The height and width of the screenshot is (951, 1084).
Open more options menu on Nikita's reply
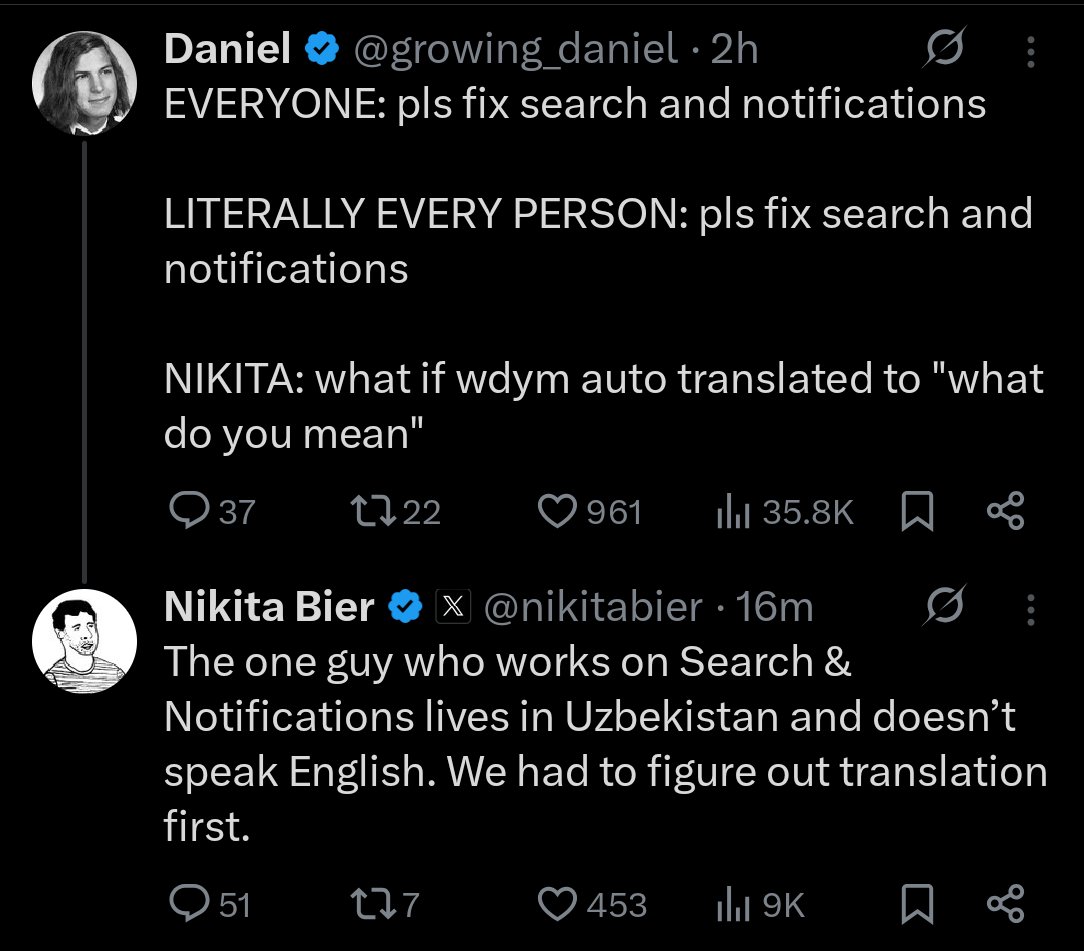coord(1031,608)
